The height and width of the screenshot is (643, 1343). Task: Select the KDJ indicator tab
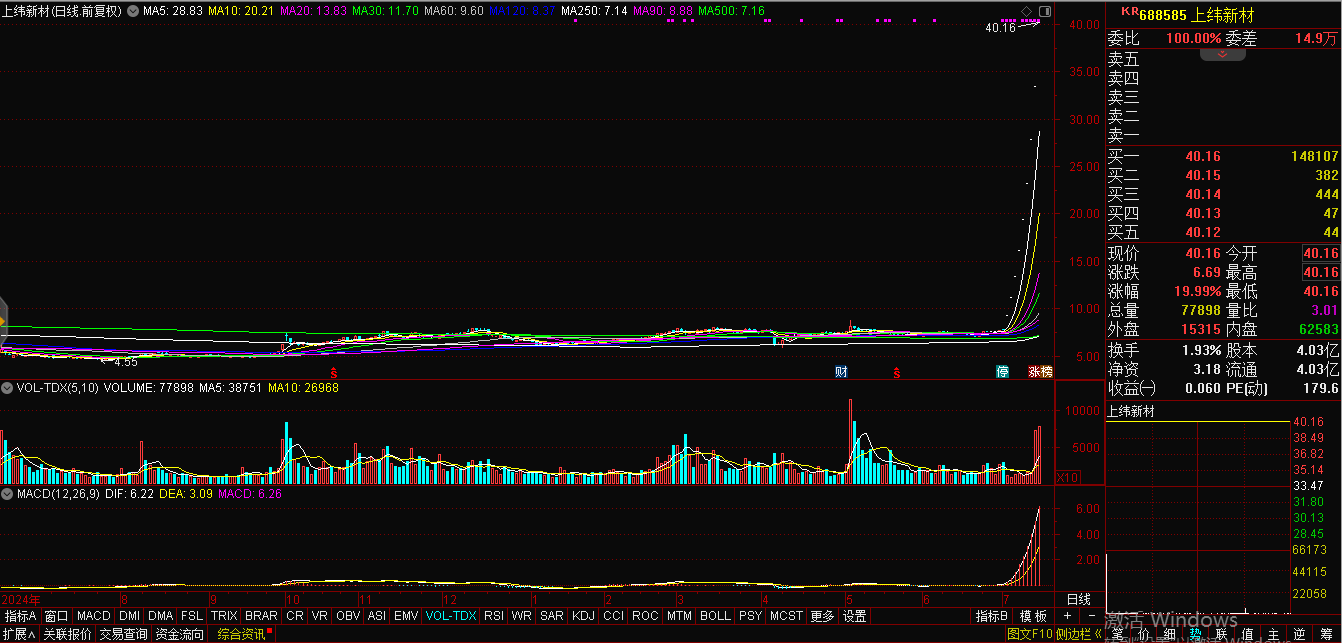(583, 616)
